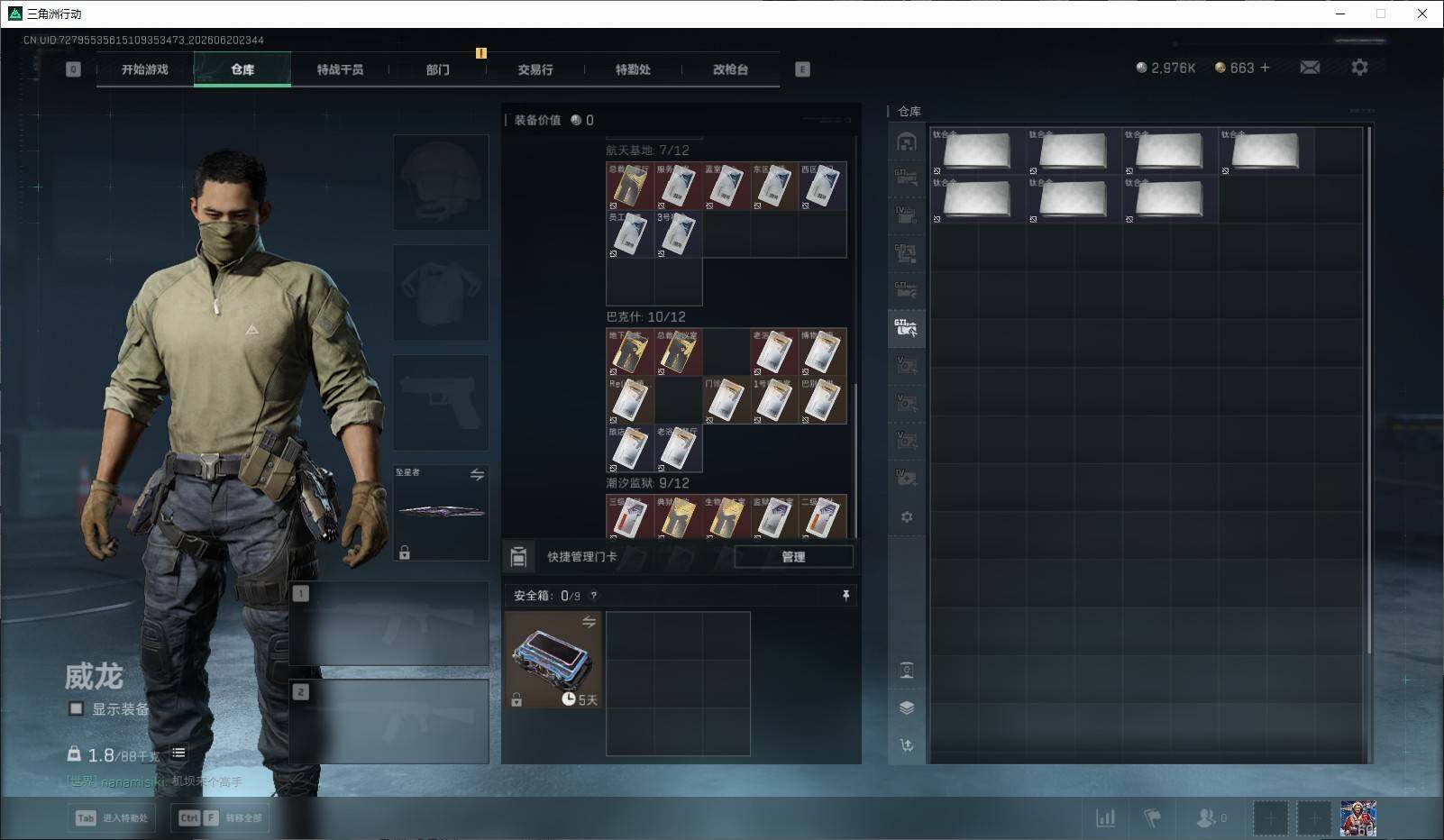
Task: Click the 潮汐监狱: 9/12 heading
Action: pos(647,483)
